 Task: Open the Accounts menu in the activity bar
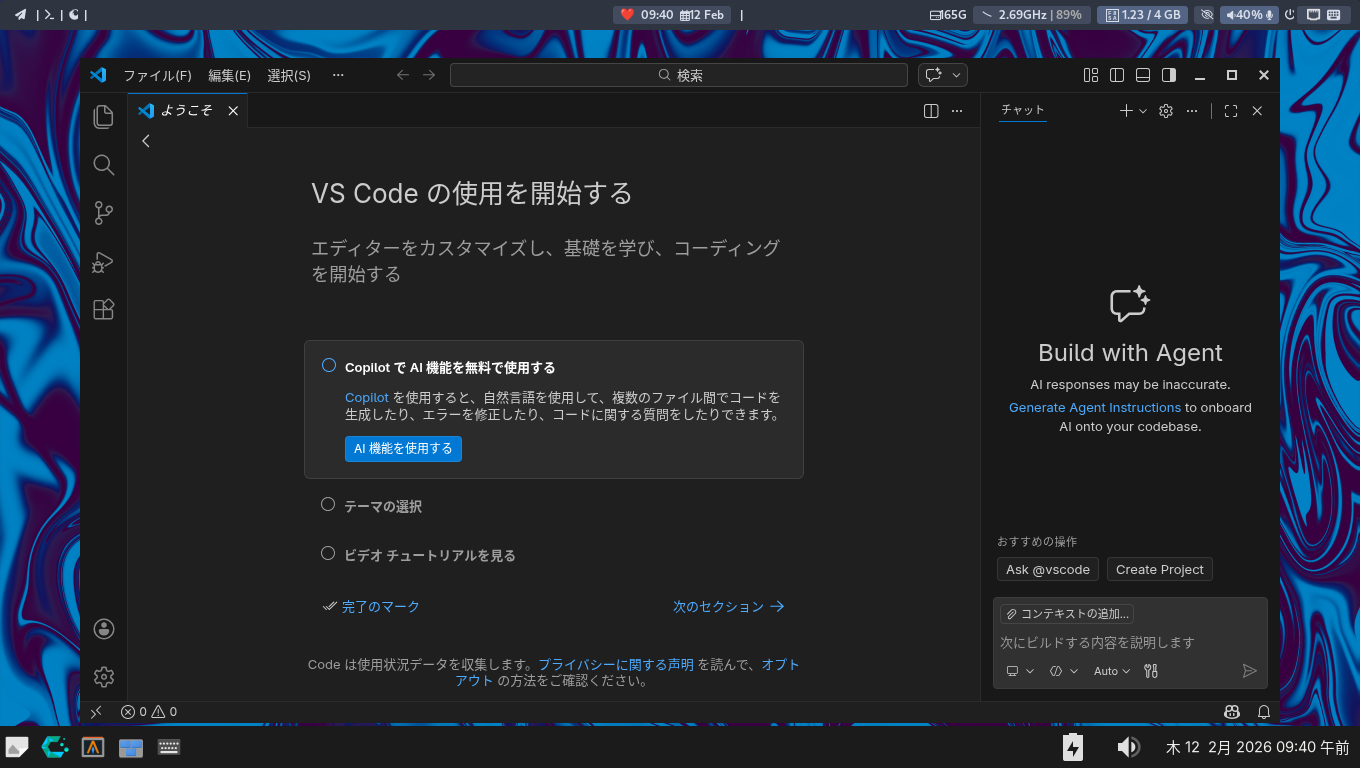tap(103, 629)
